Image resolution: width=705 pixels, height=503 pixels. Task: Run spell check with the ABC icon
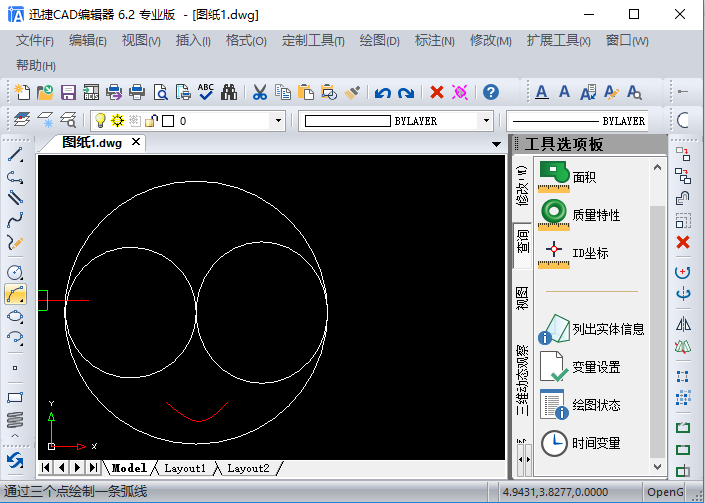(x=206, y=92)
